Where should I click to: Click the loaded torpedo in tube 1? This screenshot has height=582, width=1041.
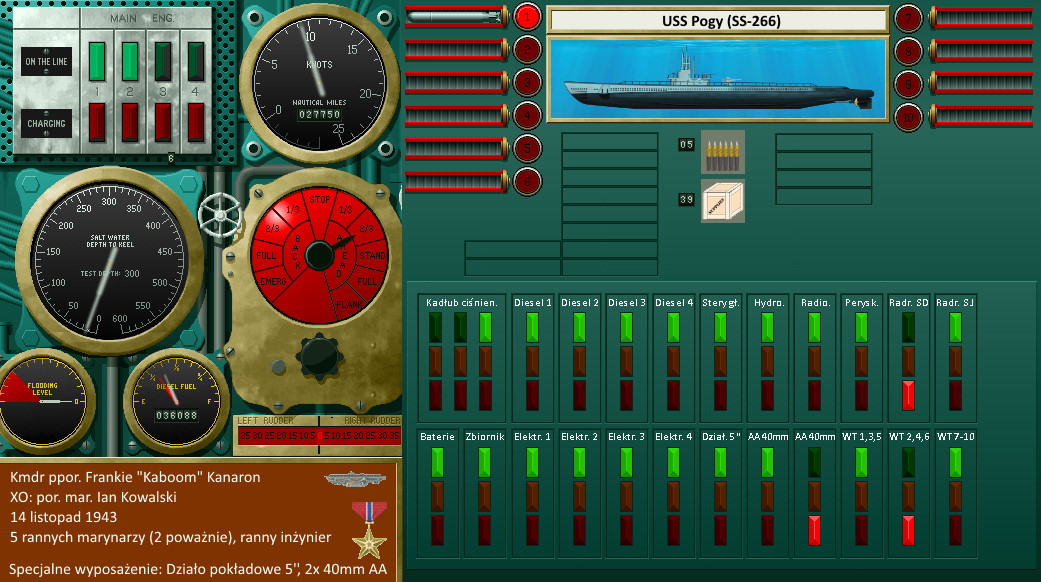point(455,17)
